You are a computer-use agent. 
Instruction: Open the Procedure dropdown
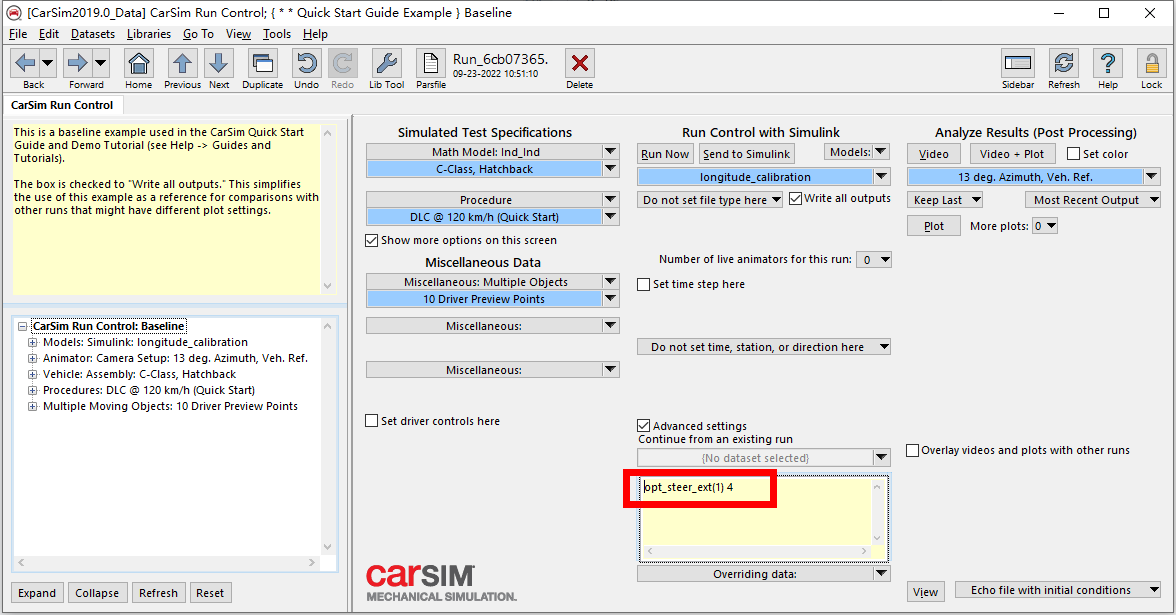[610, 200]
